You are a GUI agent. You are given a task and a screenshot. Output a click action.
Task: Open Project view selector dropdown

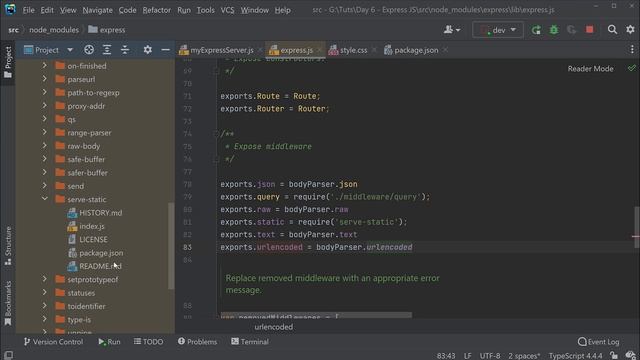coord(49,50)
